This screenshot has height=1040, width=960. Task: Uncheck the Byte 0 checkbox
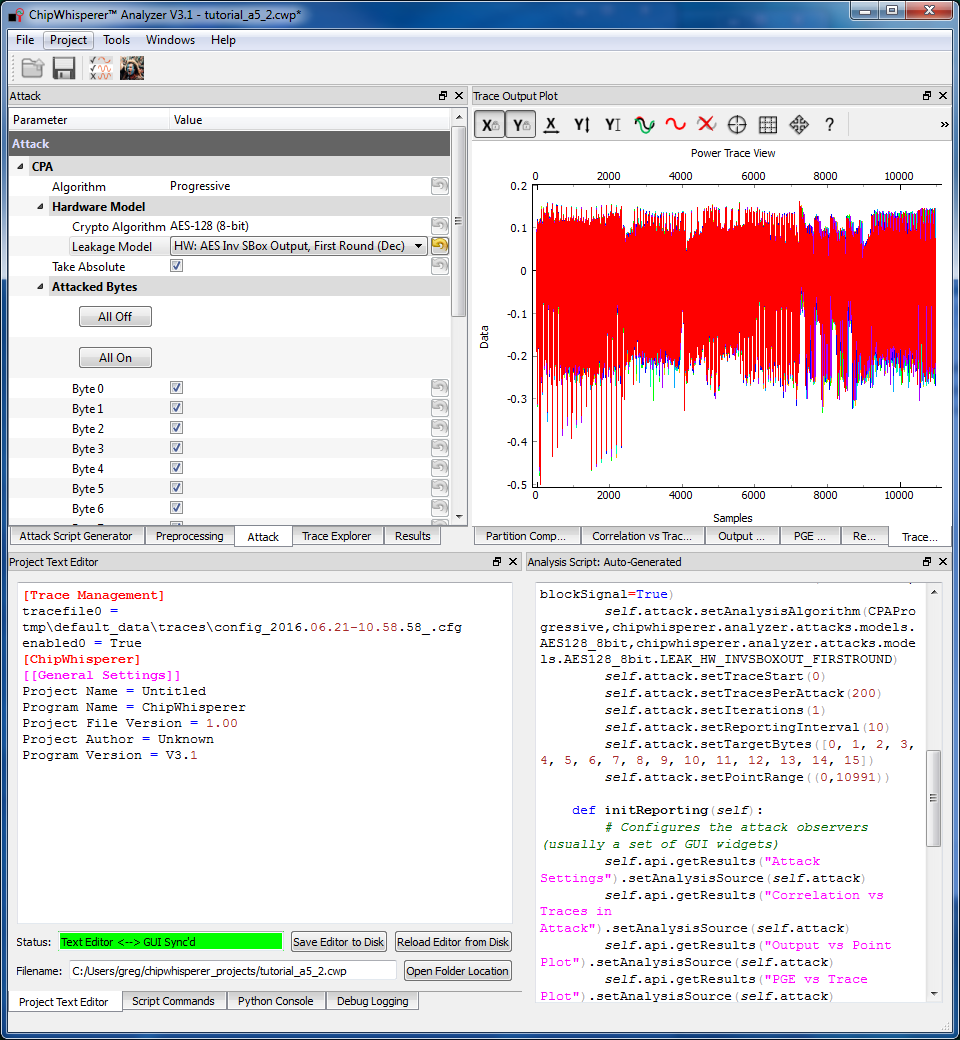click(x=176, y=388)
